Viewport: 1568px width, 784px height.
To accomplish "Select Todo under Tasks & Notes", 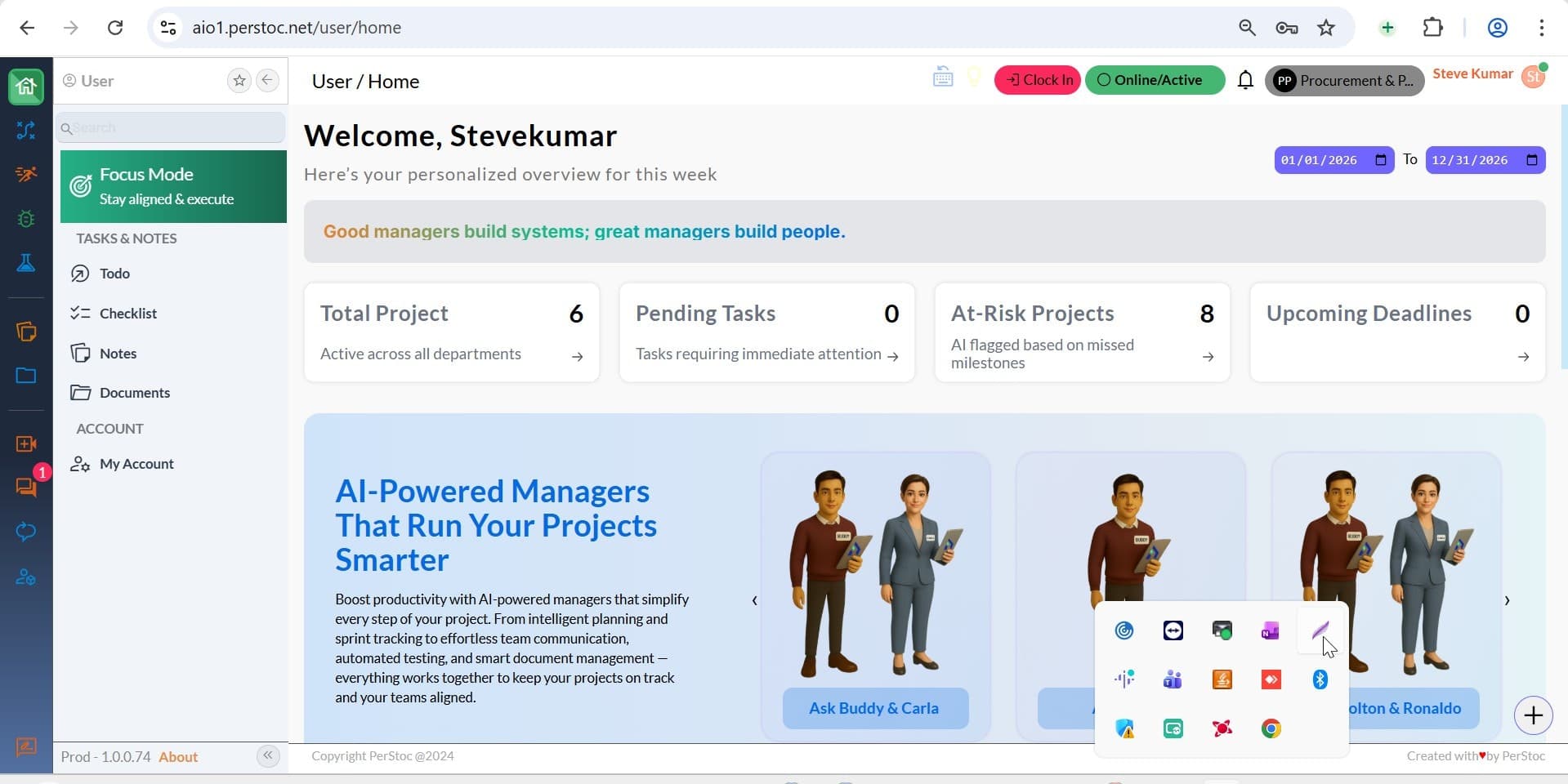I will tap(114, 273).
